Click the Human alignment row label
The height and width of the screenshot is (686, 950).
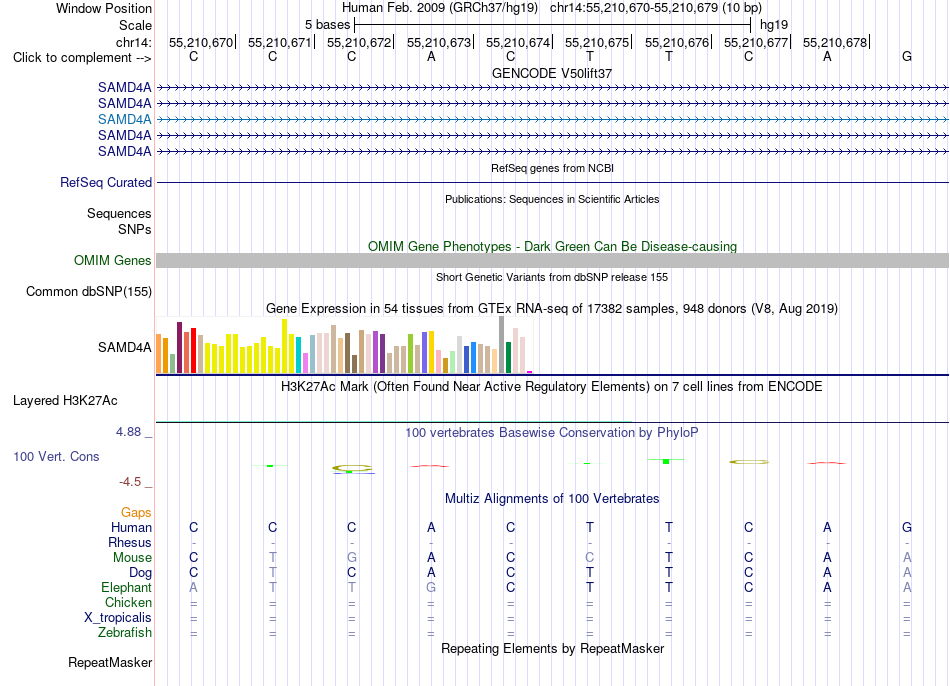coord(131,528)
